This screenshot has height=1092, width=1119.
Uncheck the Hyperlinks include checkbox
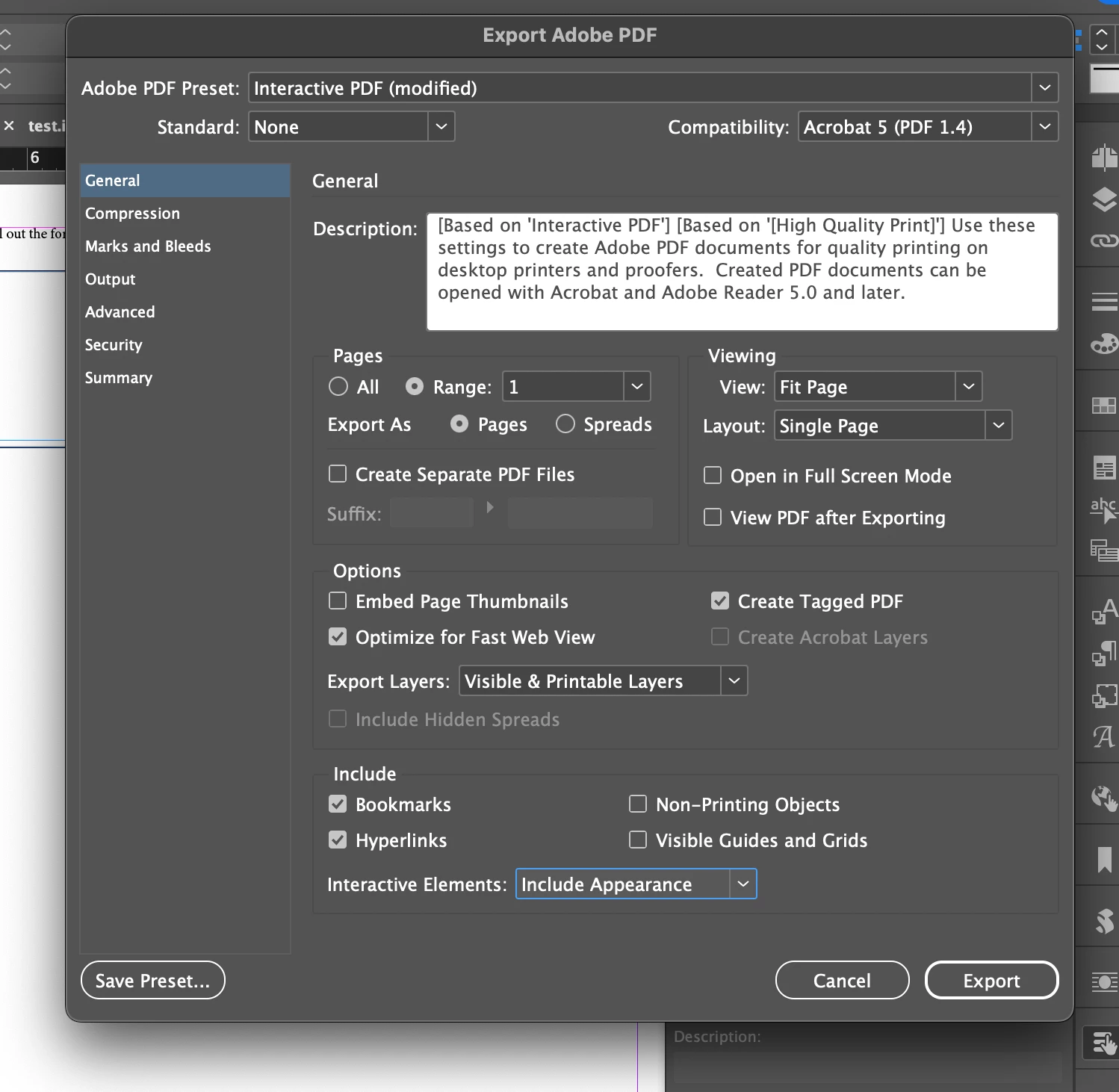point(338,840)
